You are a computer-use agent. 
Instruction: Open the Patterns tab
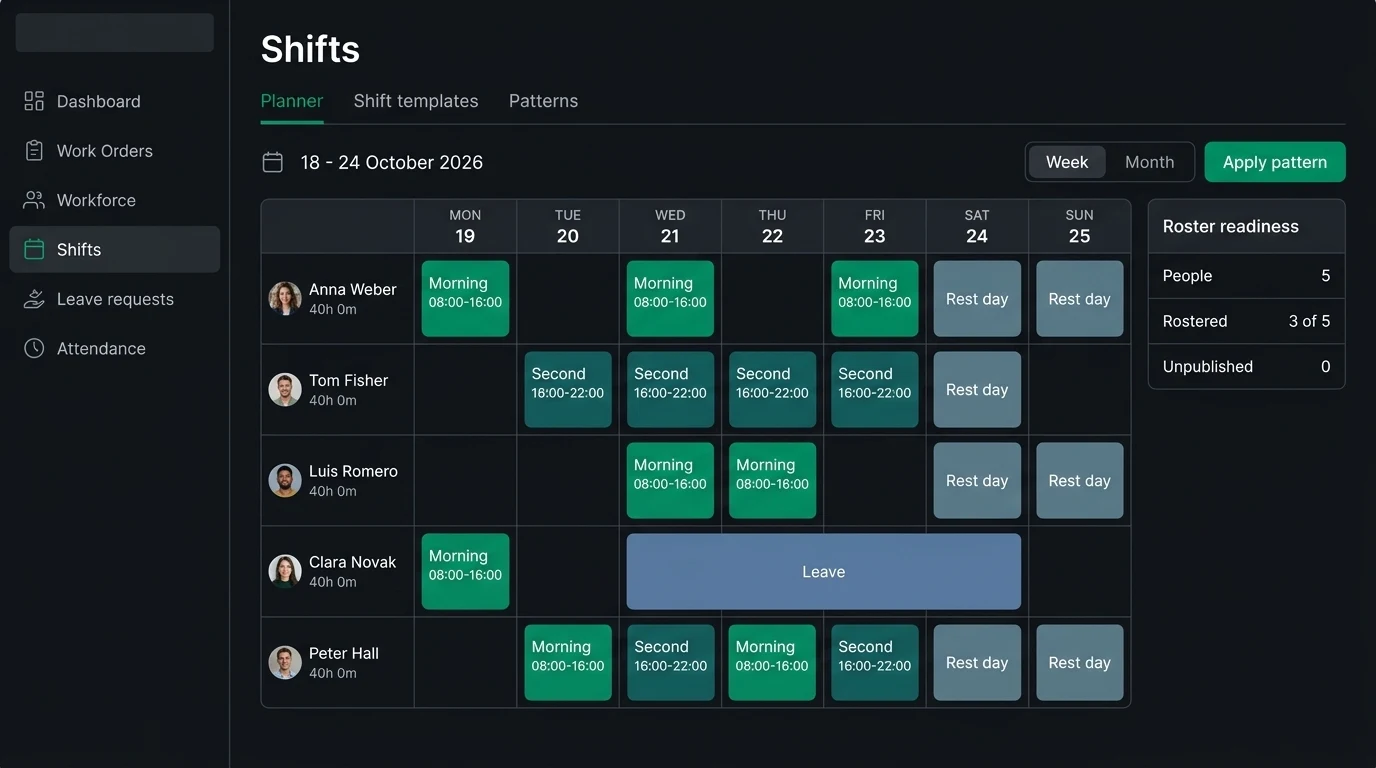pyautogui.click(x=543, y=101)
